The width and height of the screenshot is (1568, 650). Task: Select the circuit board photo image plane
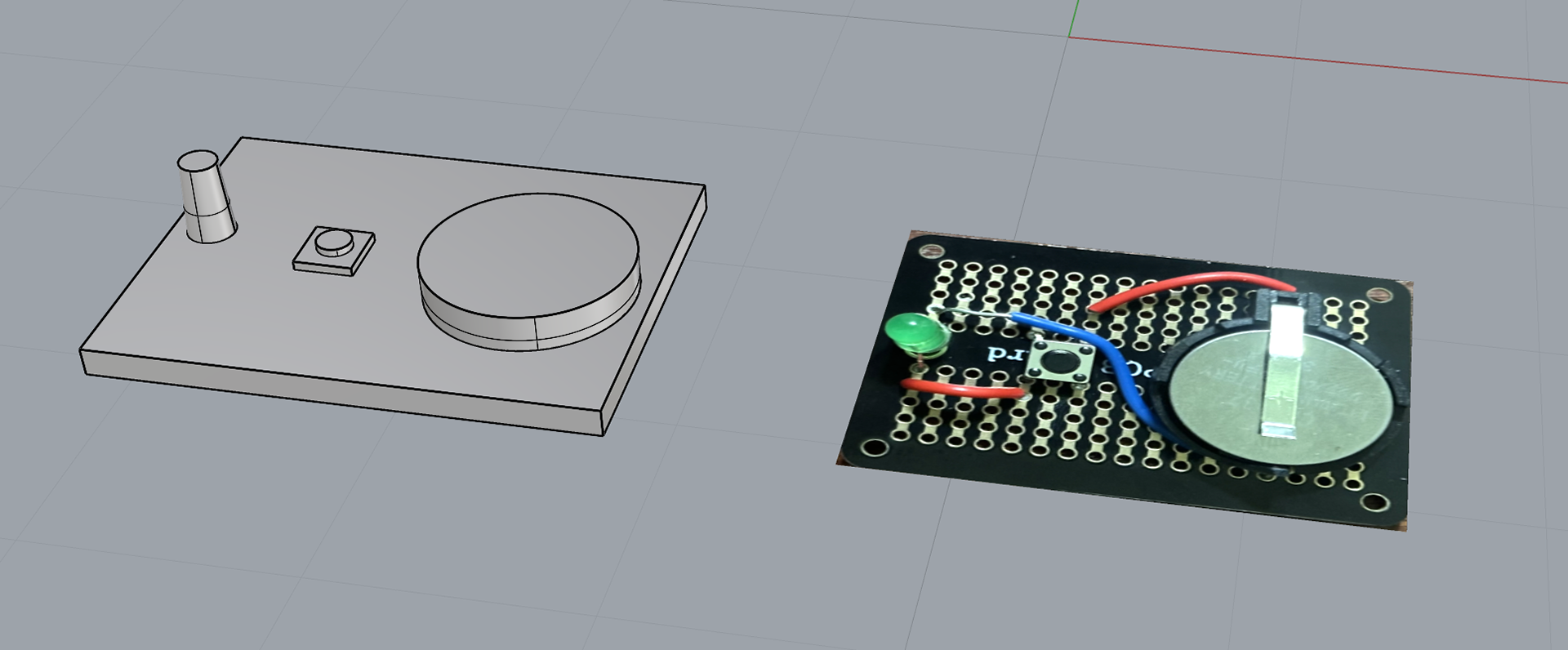point(1125,381)
